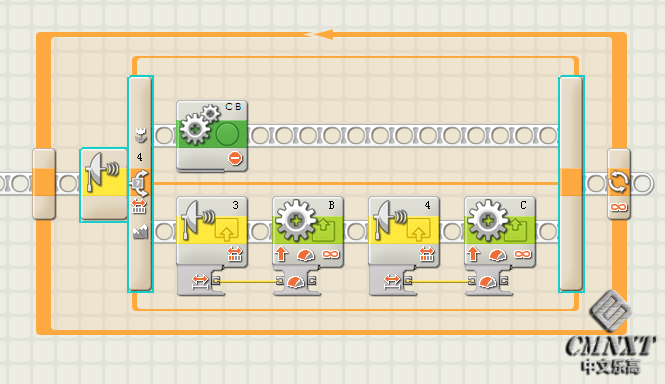Click the red stop icon on CB motor block
Viewport: 665px width, 384px height.
[235, 158]
